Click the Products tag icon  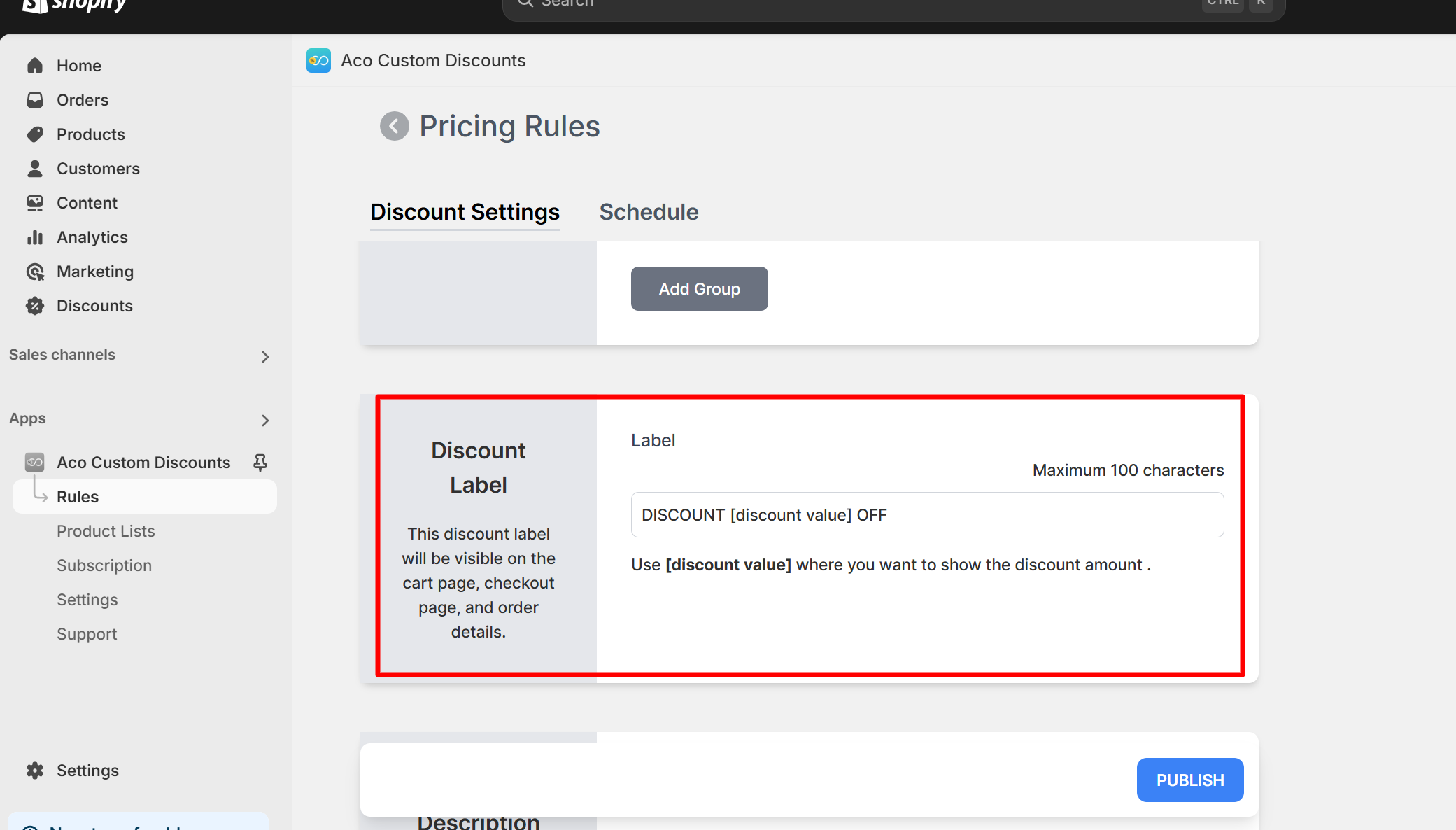[35, 134]
